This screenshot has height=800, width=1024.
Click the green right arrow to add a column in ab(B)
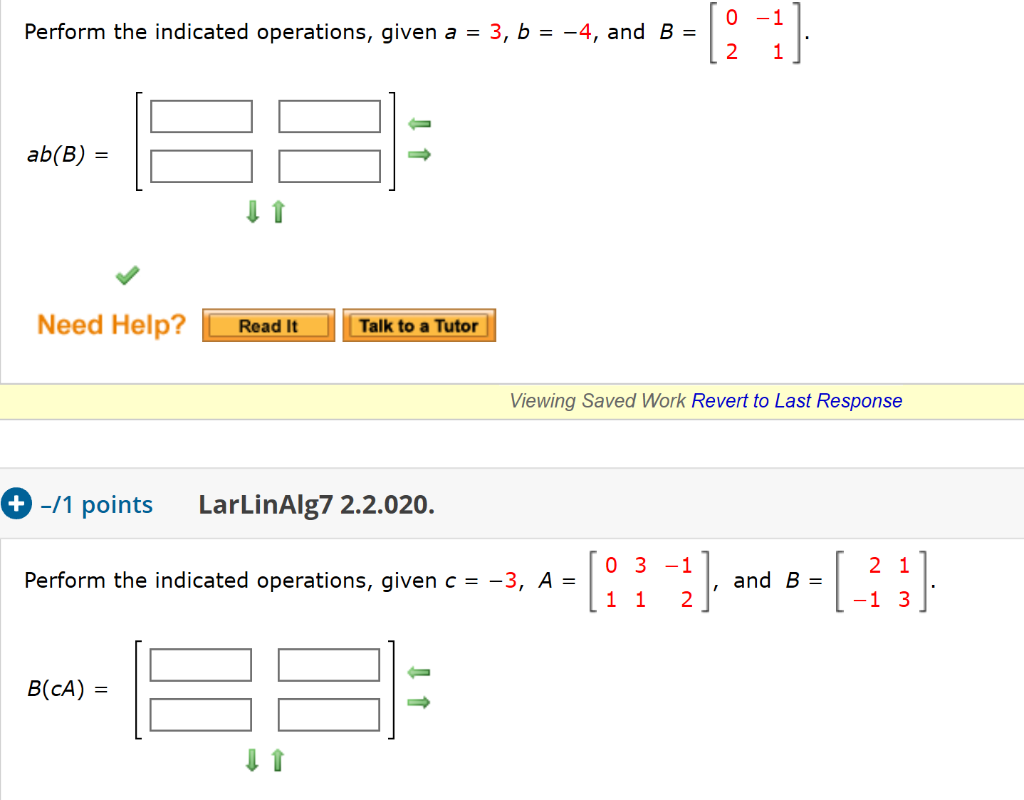(419, 154)
